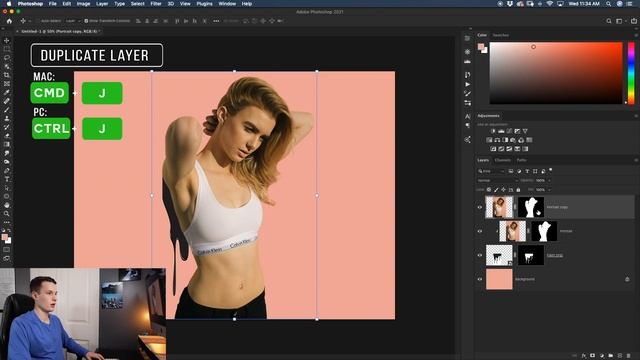
Task: Select the Hand tool
Action: tap(7, 205)
